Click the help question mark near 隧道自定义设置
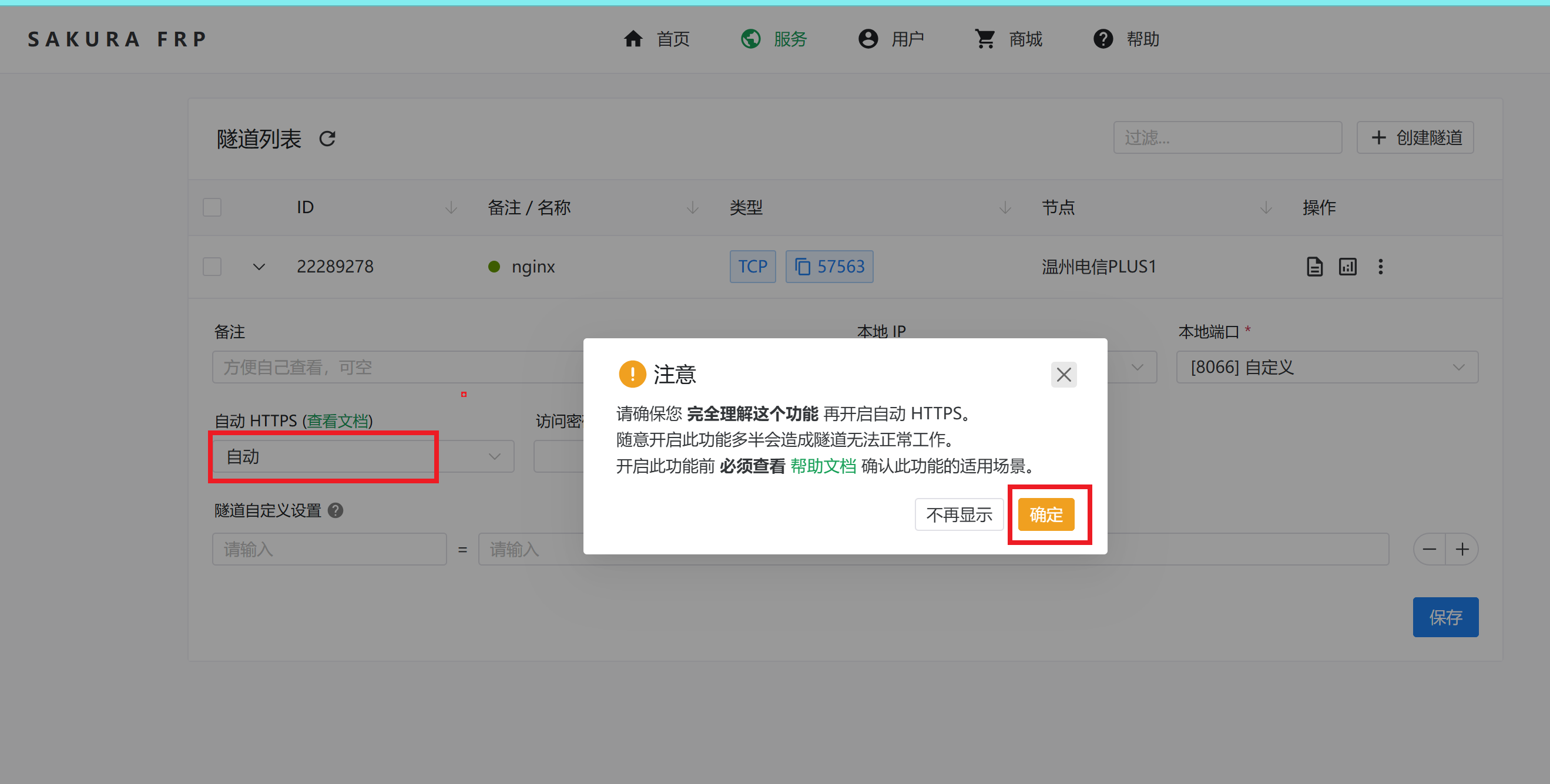1550x784 pixels. tap(336, 510)
